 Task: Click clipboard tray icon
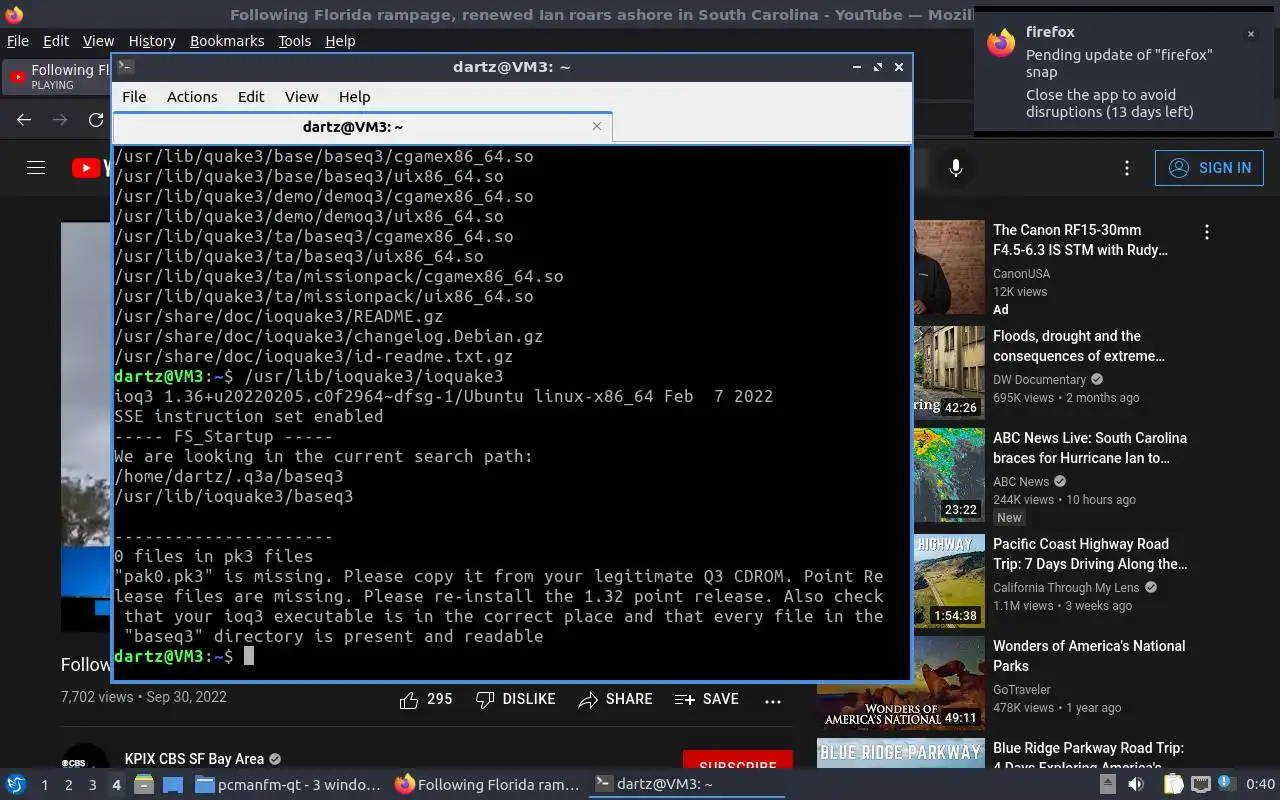[x=1173, y=785]
